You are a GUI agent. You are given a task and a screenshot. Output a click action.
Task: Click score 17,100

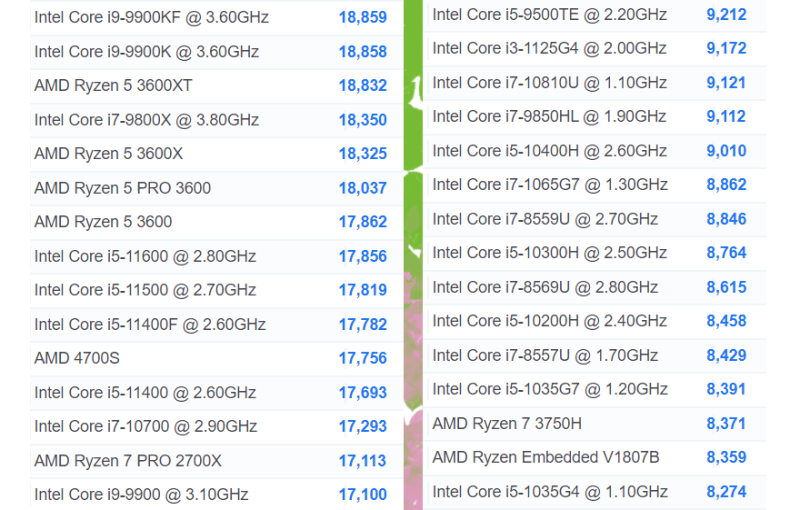[363, 495]
